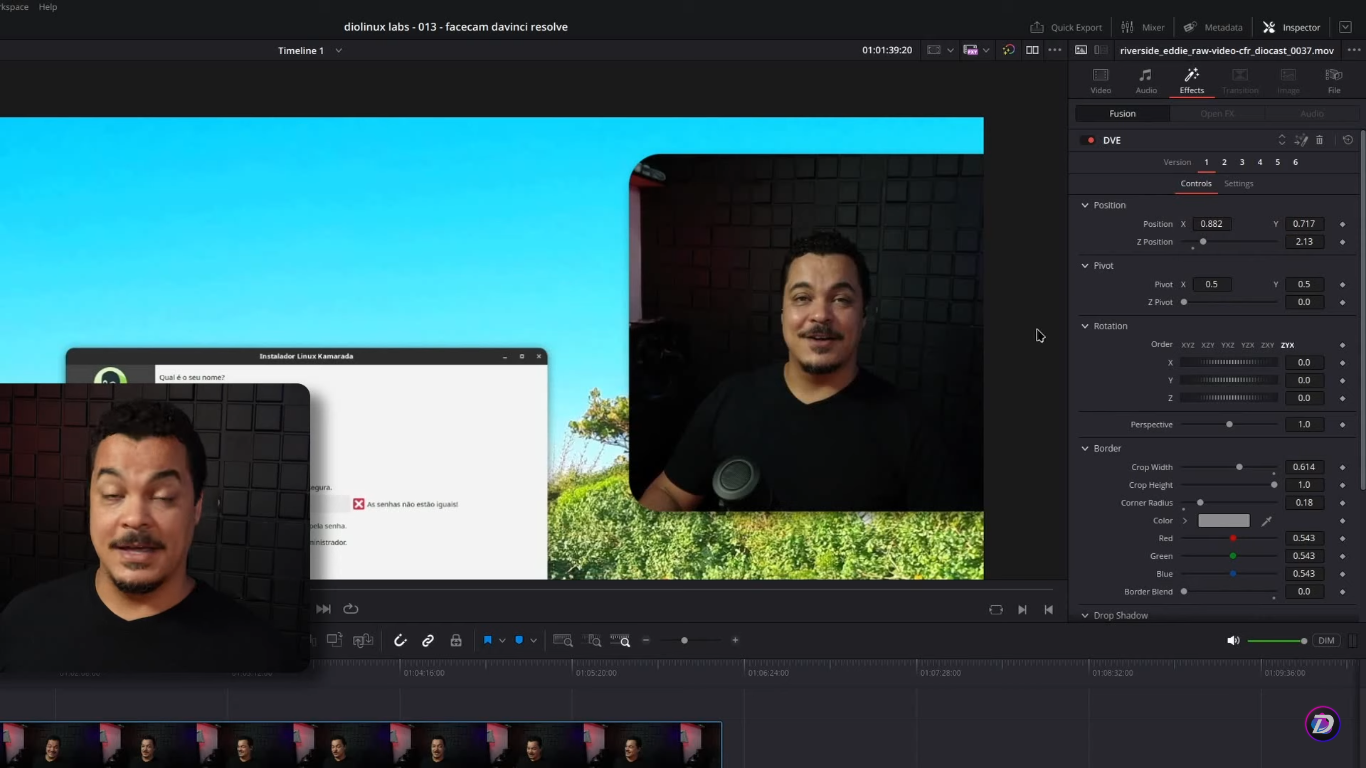Switch to the Audio inspector tab

pos(1146,81)
